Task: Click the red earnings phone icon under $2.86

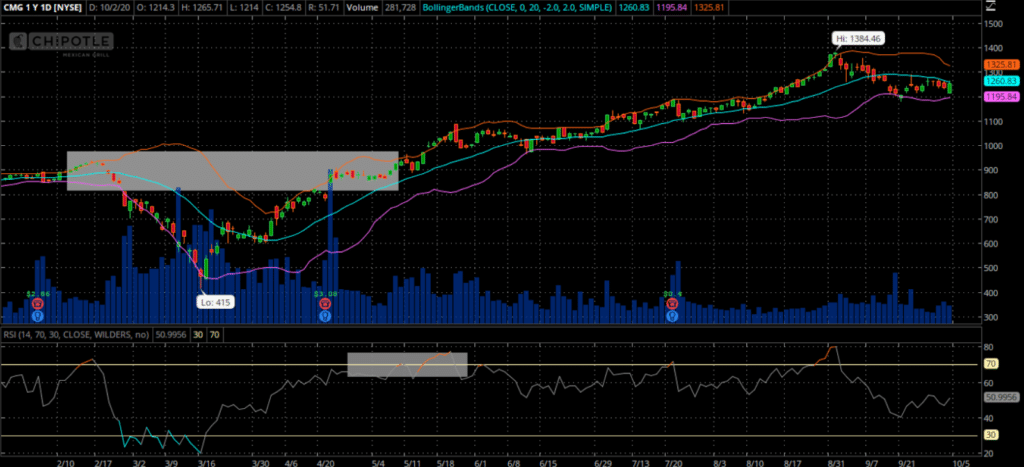Action: 37,304
